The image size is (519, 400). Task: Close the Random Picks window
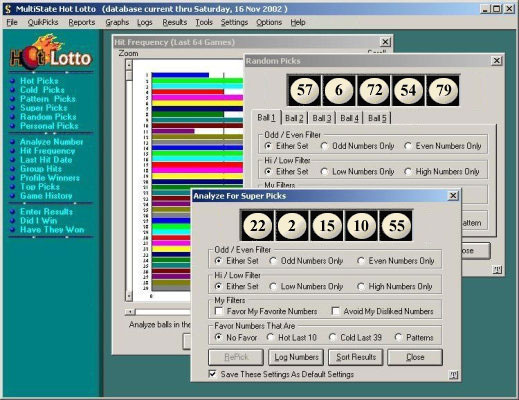tap(496, 61)
